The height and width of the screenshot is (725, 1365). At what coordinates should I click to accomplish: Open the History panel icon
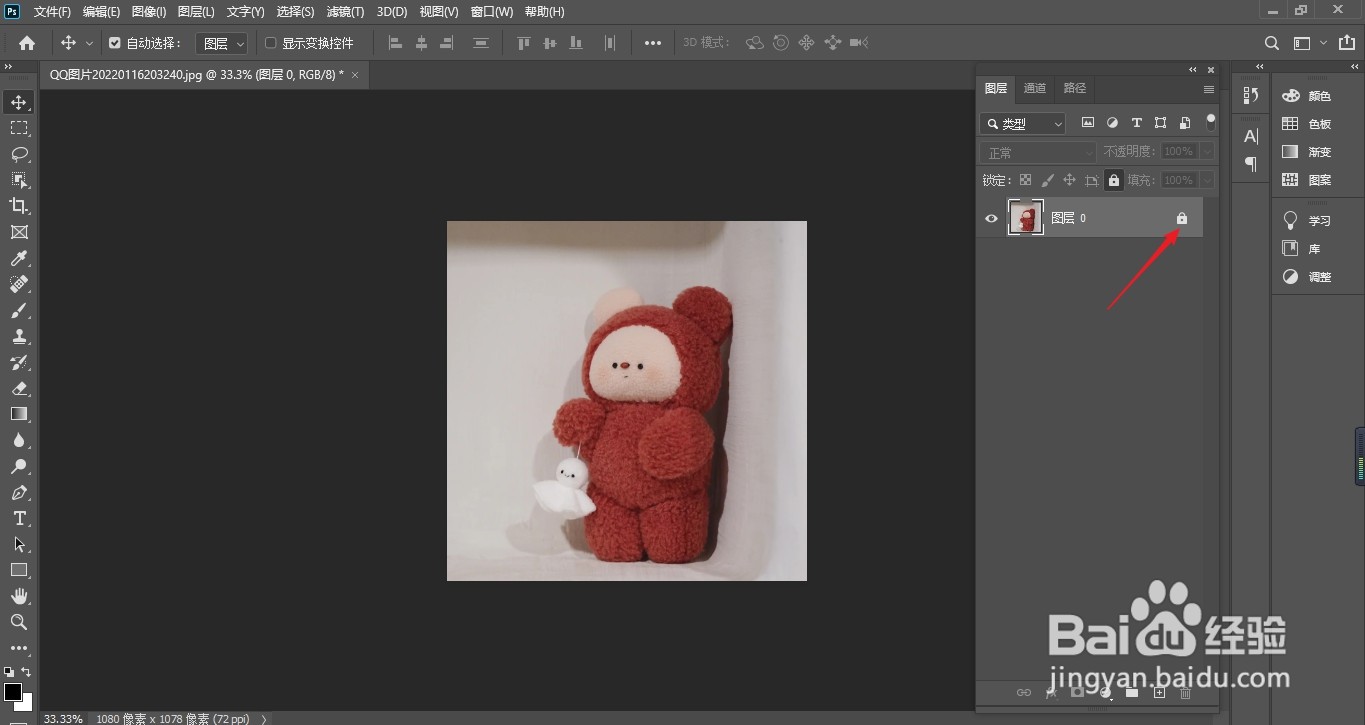[1251, 95]
